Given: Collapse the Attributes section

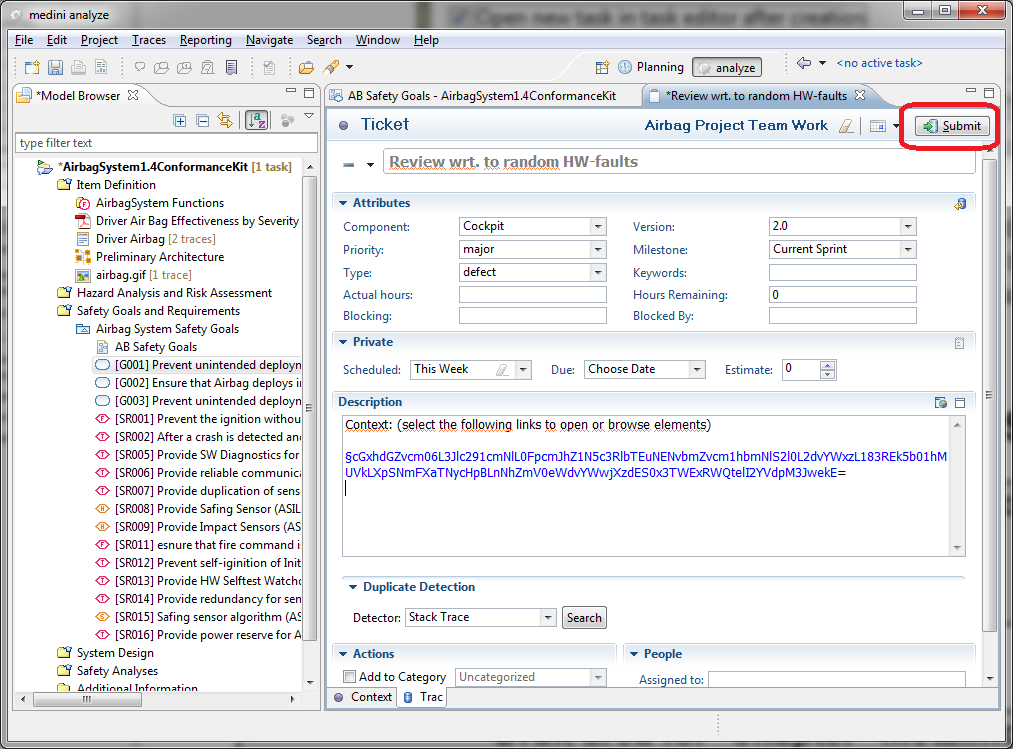Looking at the screenshot, I should click(x=342, y=203).
